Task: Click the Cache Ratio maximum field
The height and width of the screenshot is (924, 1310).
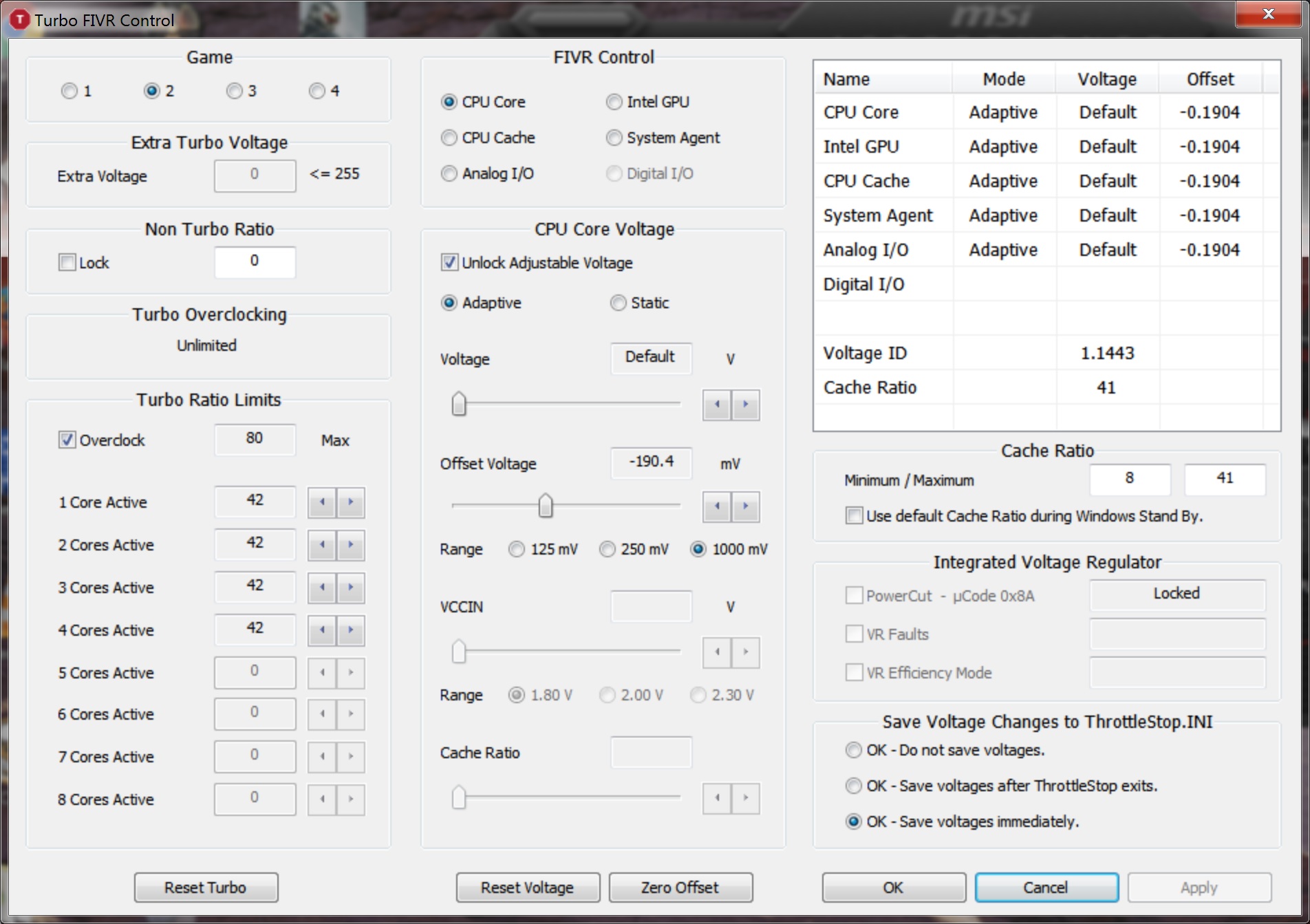Action: click(x=1224, y=479)
